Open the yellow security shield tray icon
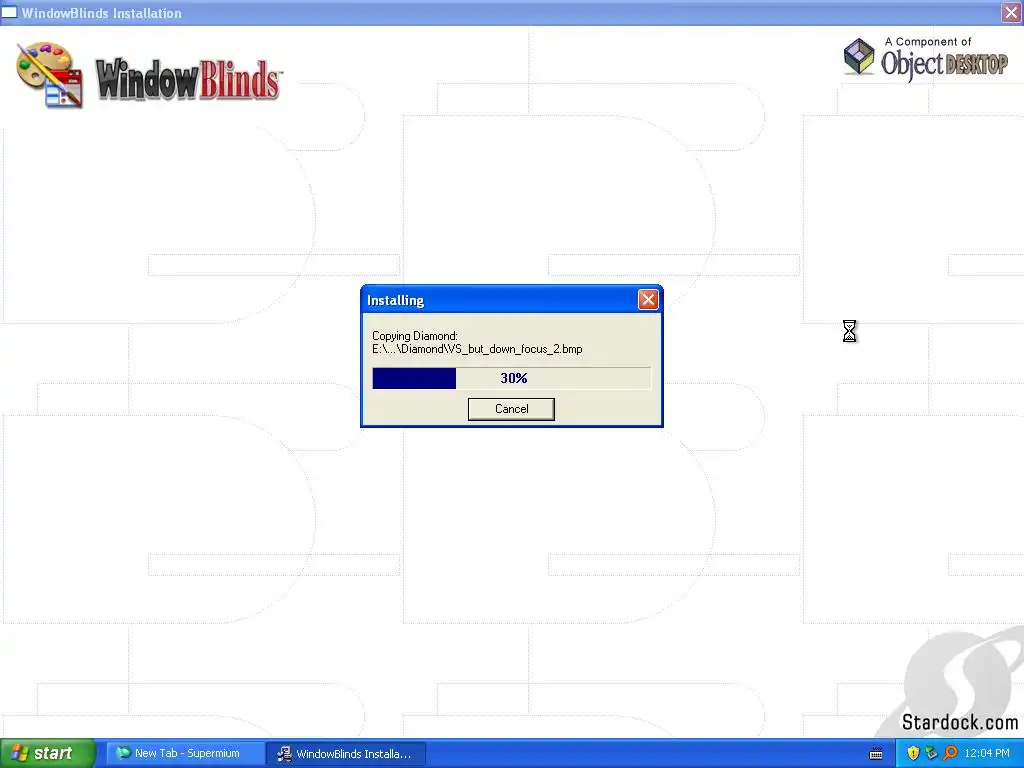Viewport: 1024px width, 768px height. (913, 753)
